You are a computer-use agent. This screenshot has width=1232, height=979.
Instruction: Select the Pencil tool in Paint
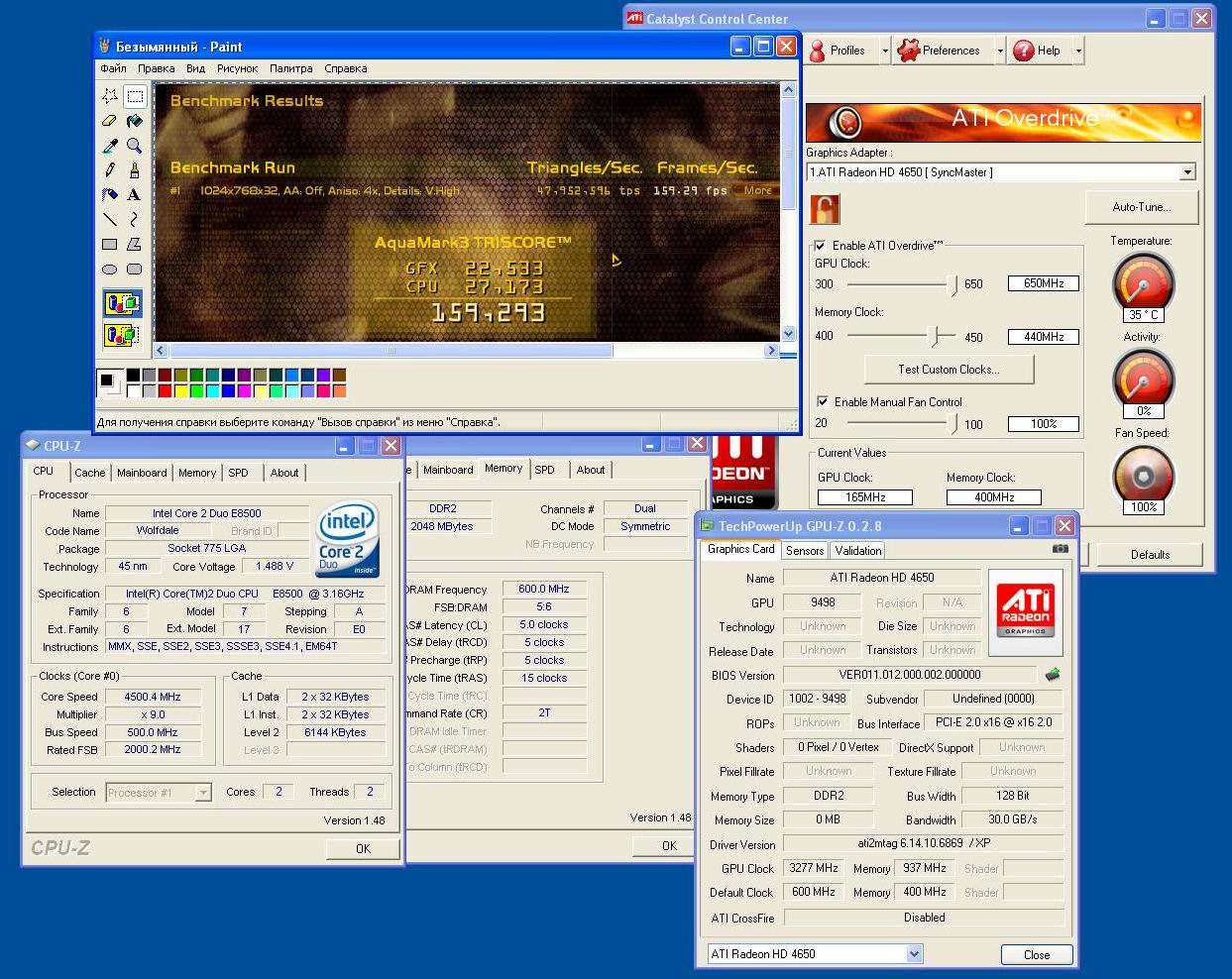click(110, 170)
